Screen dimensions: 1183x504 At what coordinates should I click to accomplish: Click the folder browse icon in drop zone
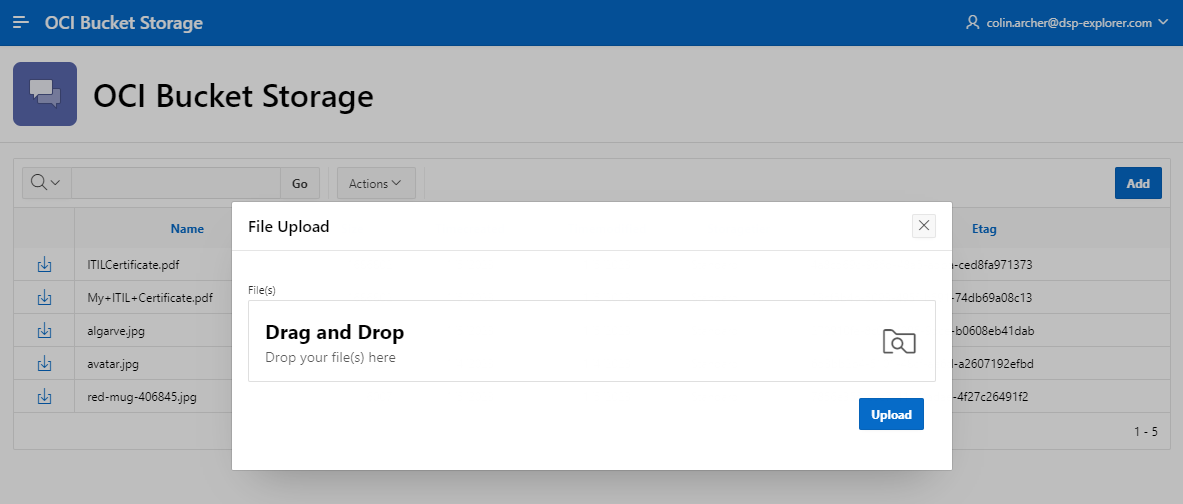click(x=899, y=342)
